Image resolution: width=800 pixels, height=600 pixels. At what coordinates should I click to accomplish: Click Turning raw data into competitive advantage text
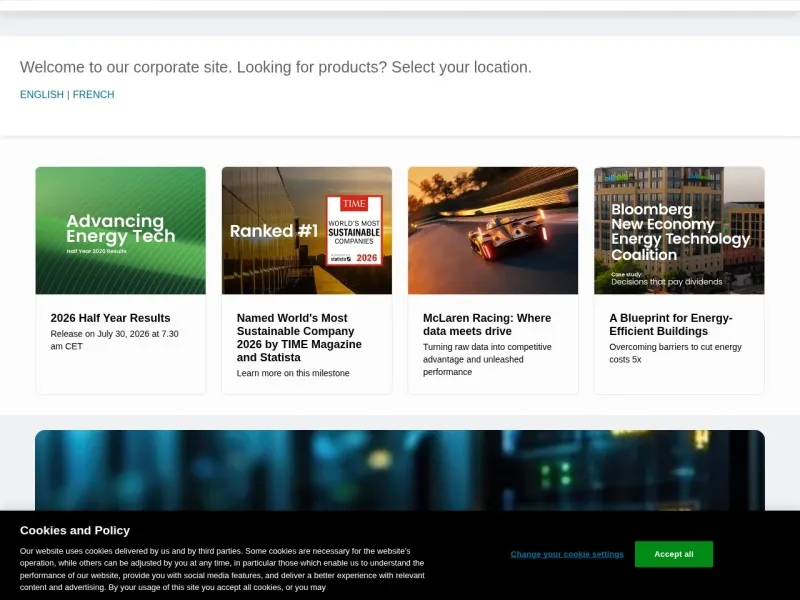(487, 359)
